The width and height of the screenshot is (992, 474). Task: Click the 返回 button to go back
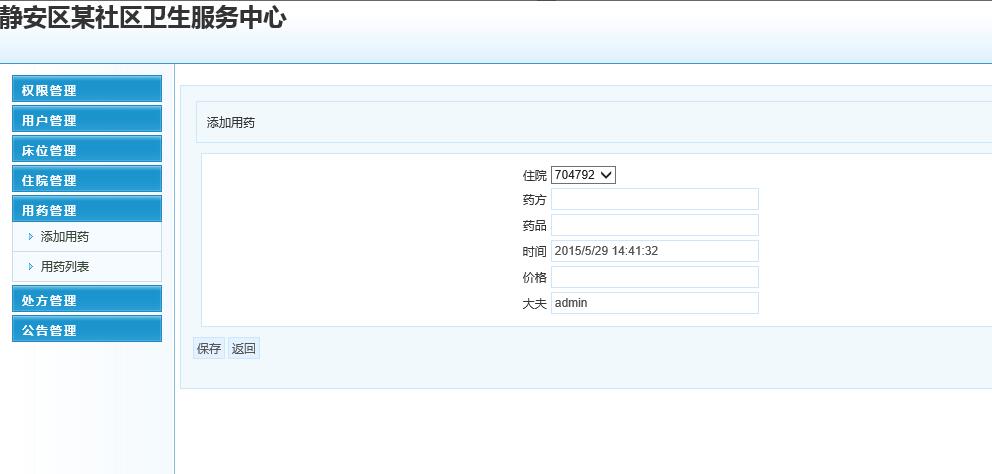[x=244, y=349]
